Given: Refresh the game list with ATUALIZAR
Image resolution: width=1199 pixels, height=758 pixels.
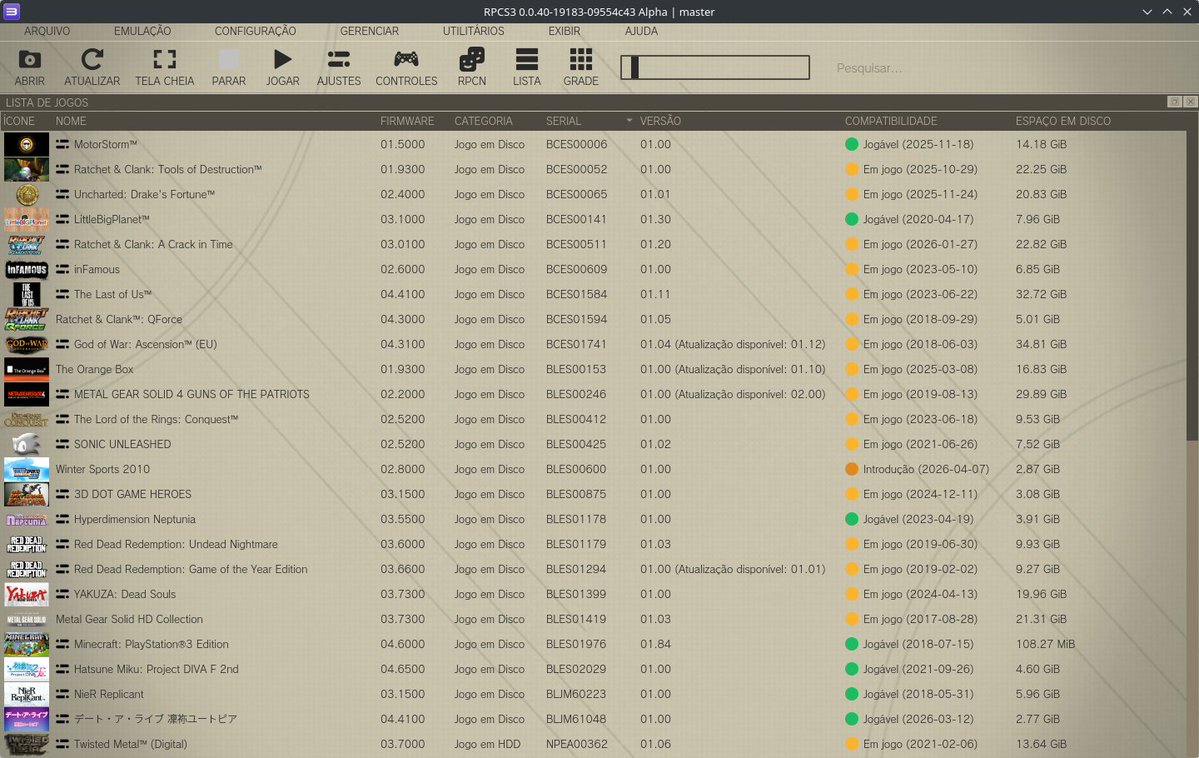Looking at the screenshot, I should click(92, 67).
